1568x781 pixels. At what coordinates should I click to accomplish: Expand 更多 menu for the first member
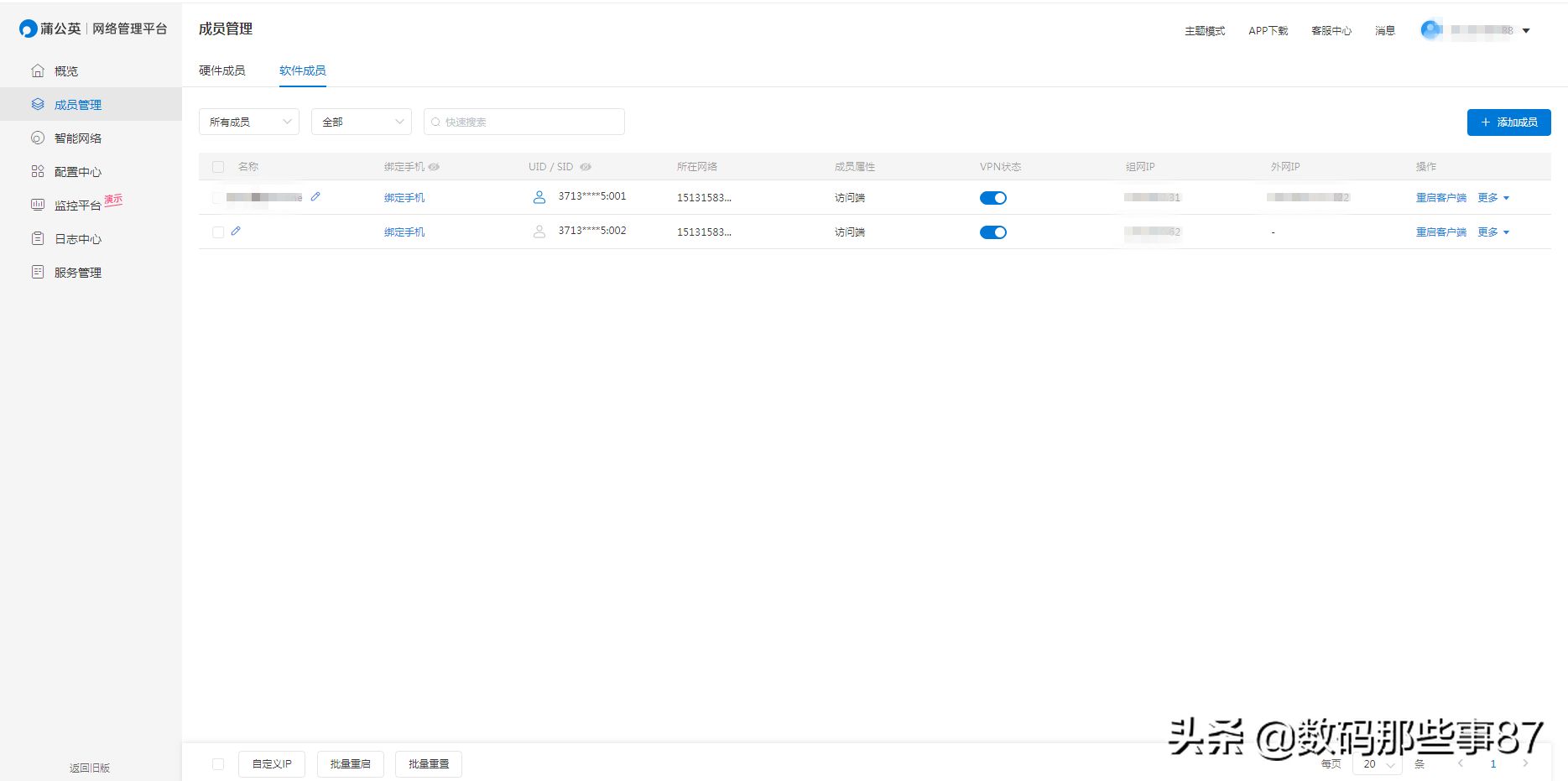click(1492, 198)
